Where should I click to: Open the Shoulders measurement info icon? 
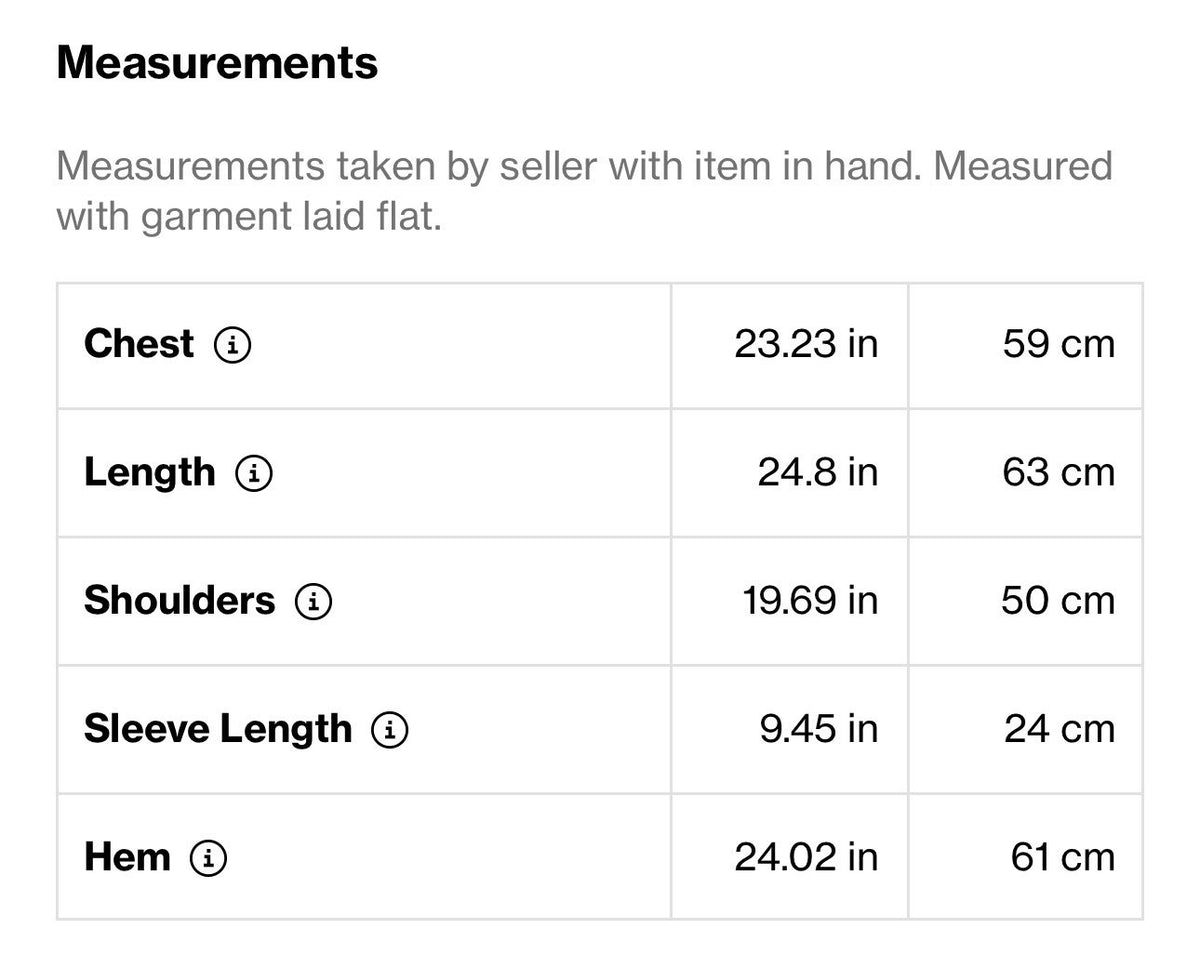point(314,601)
